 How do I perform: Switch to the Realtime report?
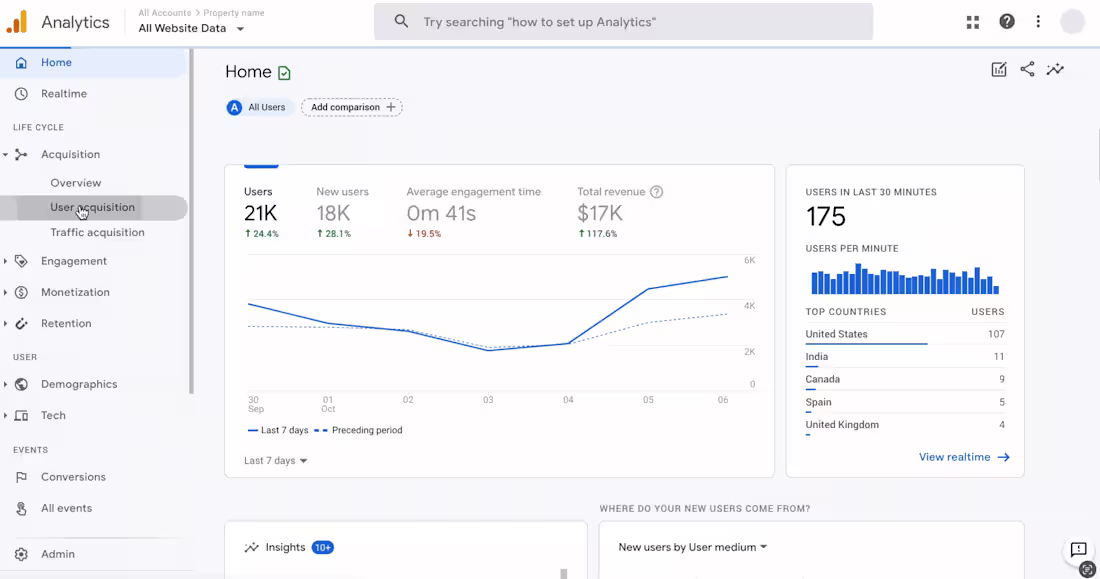tap(62, 92)
